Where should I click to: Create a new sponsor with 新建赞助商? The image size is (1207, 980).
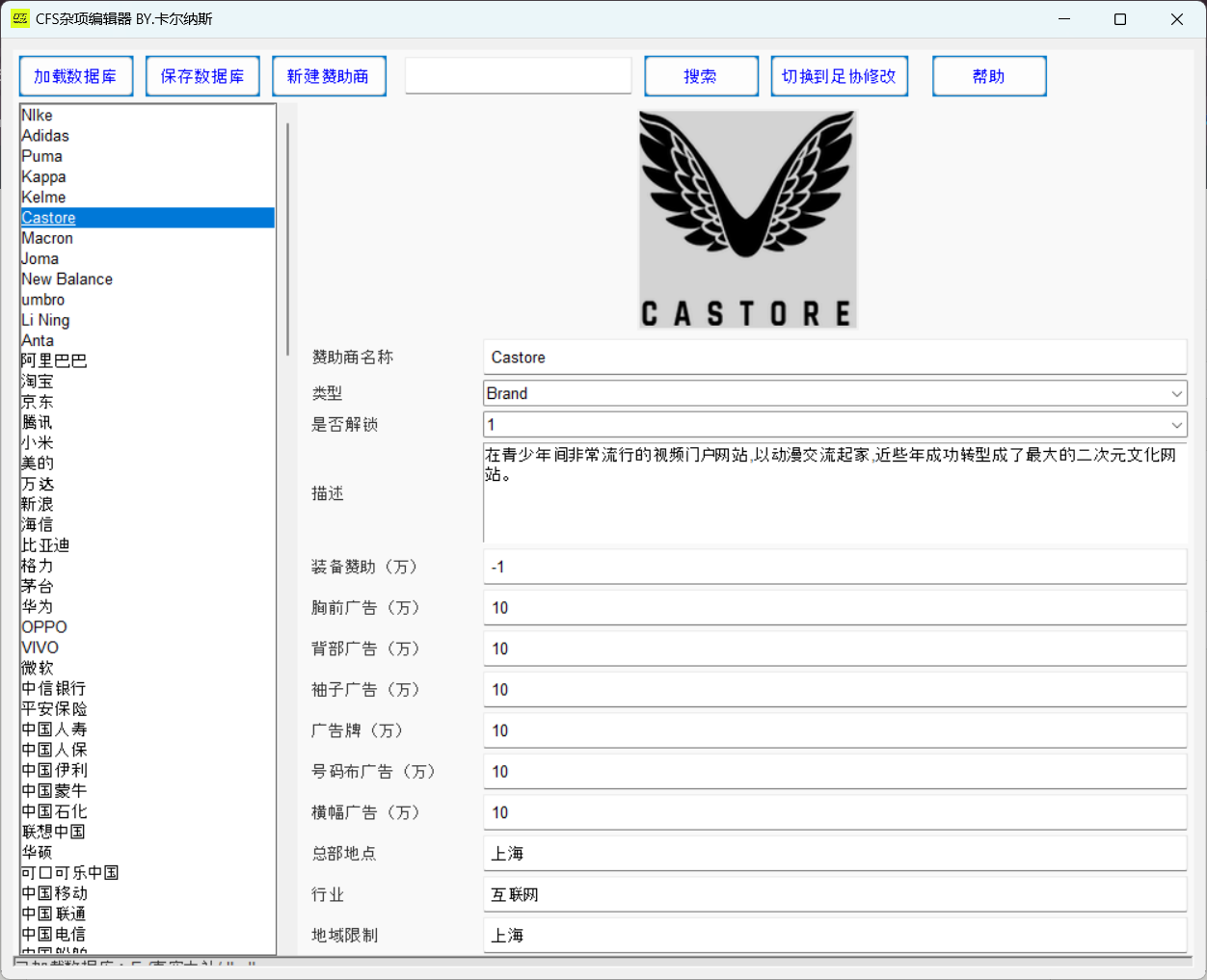point(329,76)
